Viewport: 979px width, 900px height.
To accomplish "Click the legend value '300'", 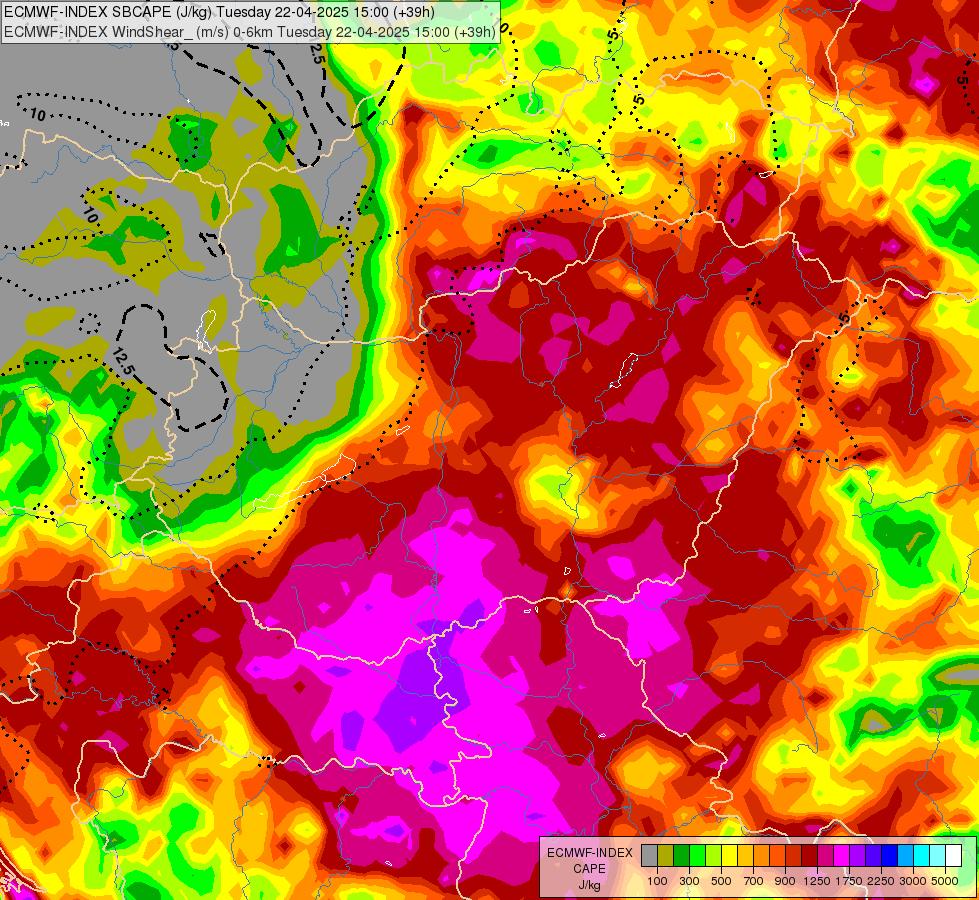I will 689,881.
